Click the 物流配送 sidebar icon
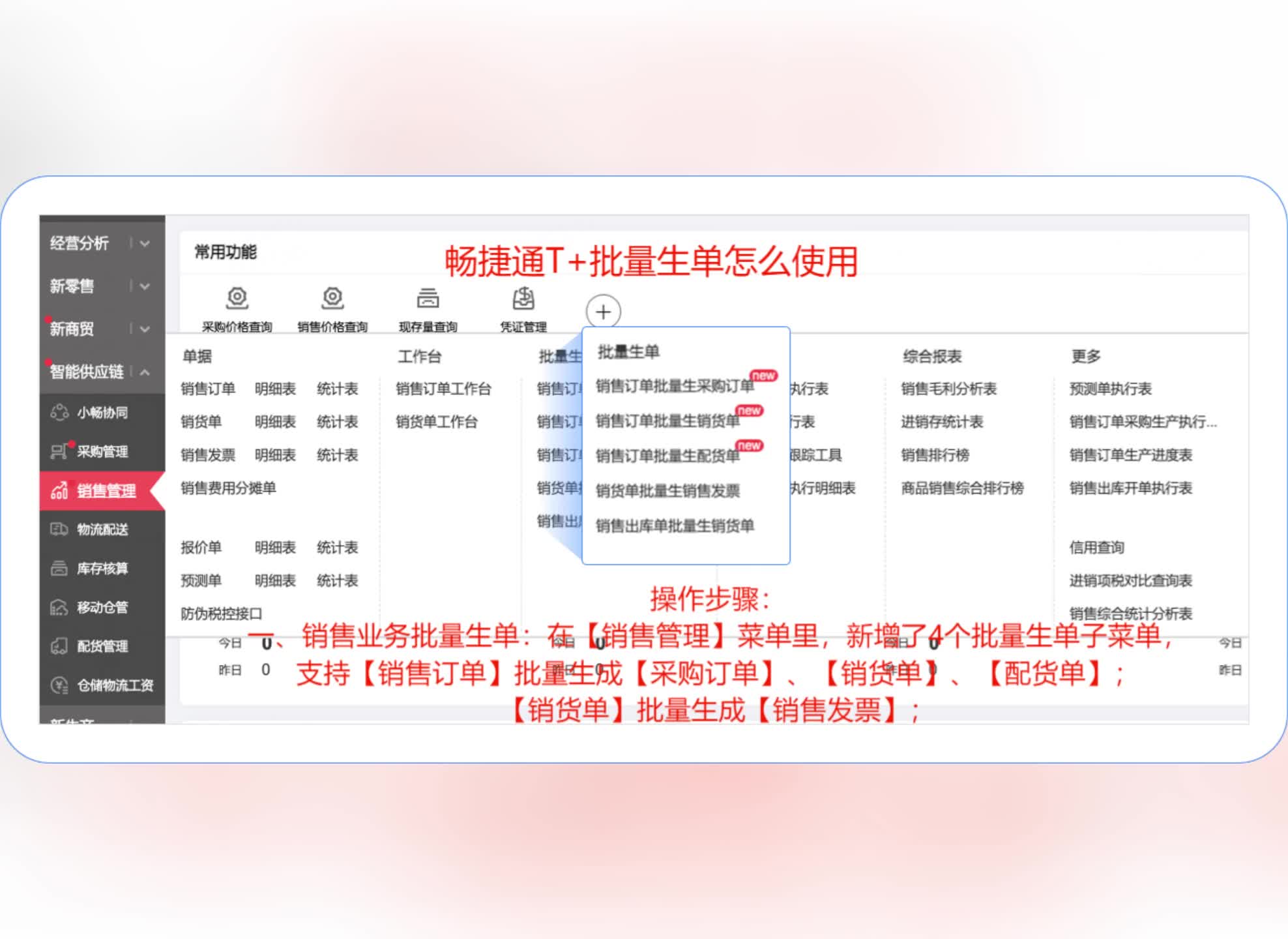Viewport: 1288px width, 939px height. coord(59,529)
